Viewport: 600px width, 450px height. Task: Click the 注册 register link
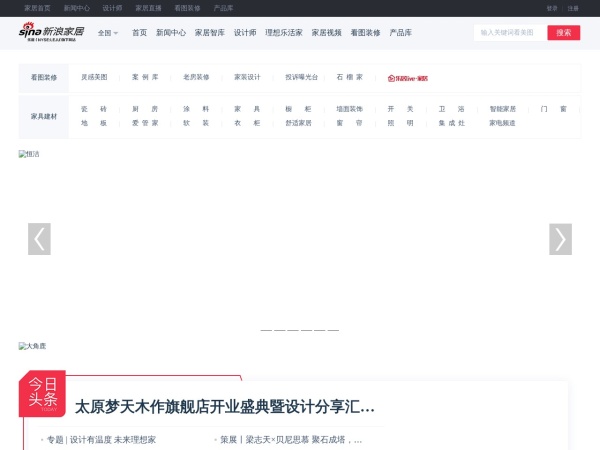coord(573,7)
